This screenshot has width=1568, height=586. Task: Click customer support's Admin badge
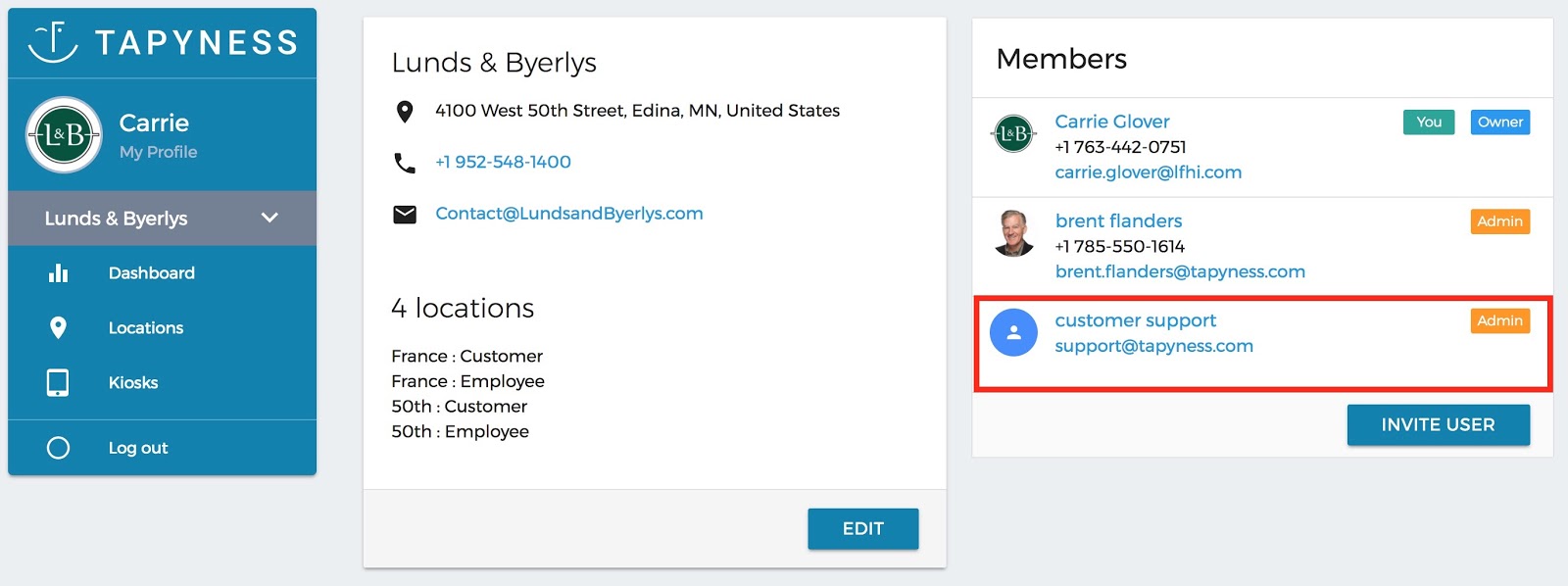(x=1500, y=320)
